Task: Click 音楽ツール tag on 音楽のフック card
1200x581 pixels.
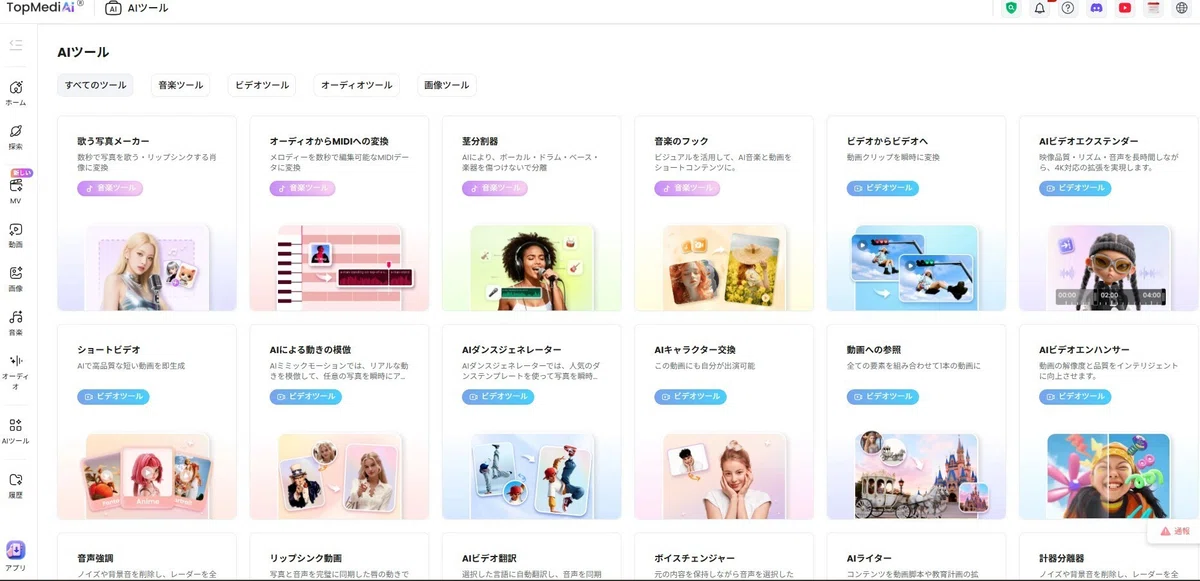Action: coord(687,188)
